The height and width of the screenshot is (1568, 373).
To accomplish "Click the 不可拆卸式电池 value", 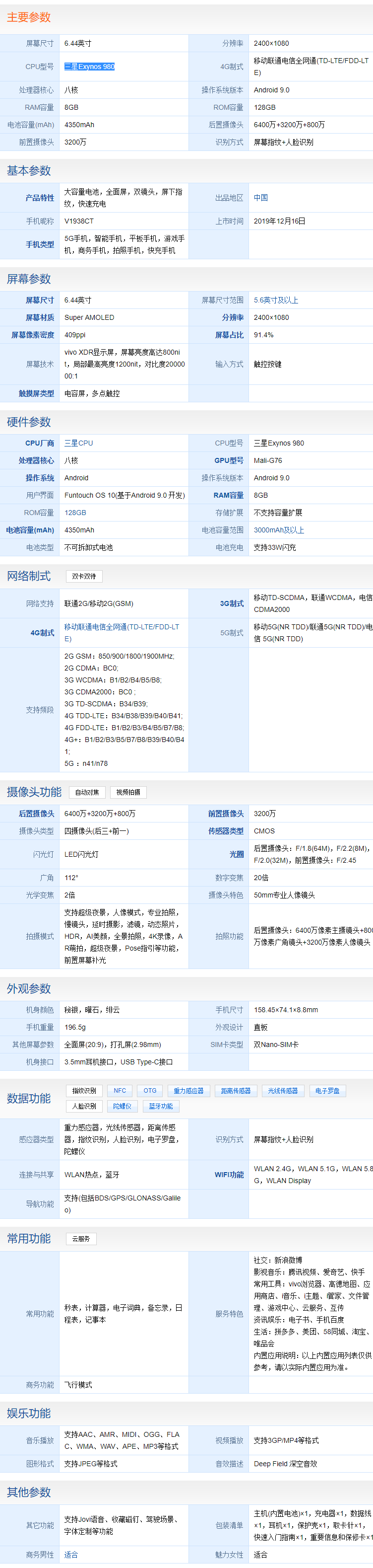I will [89, 547].
